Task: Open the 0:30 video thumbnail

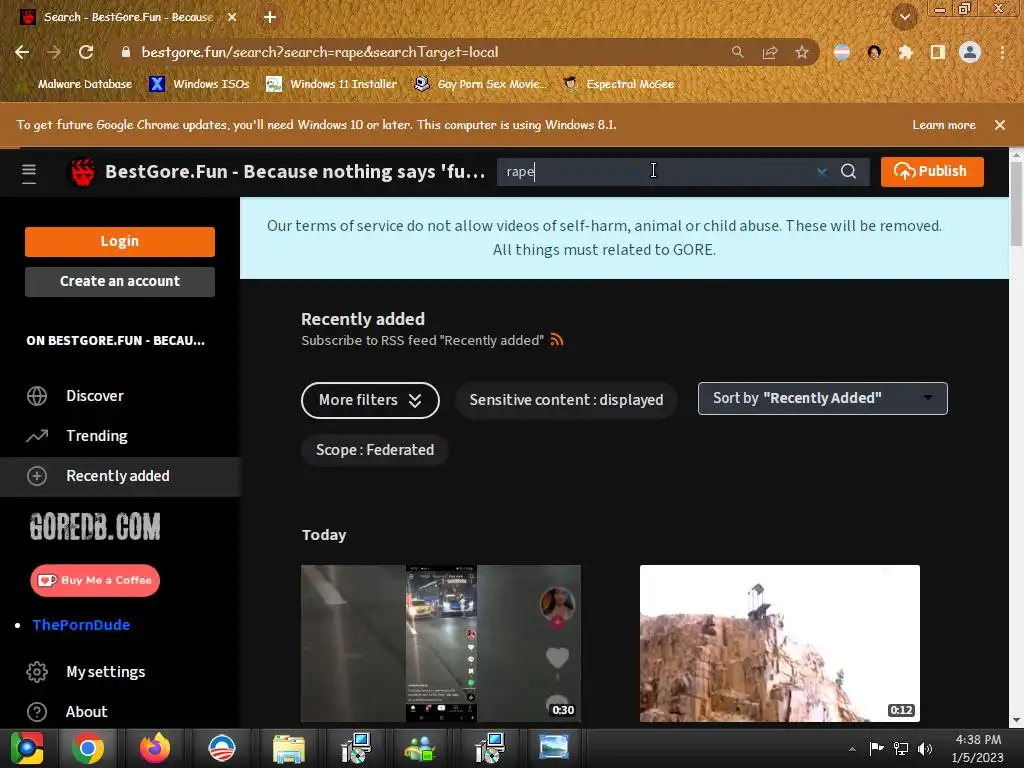Action: pos(441,643)
